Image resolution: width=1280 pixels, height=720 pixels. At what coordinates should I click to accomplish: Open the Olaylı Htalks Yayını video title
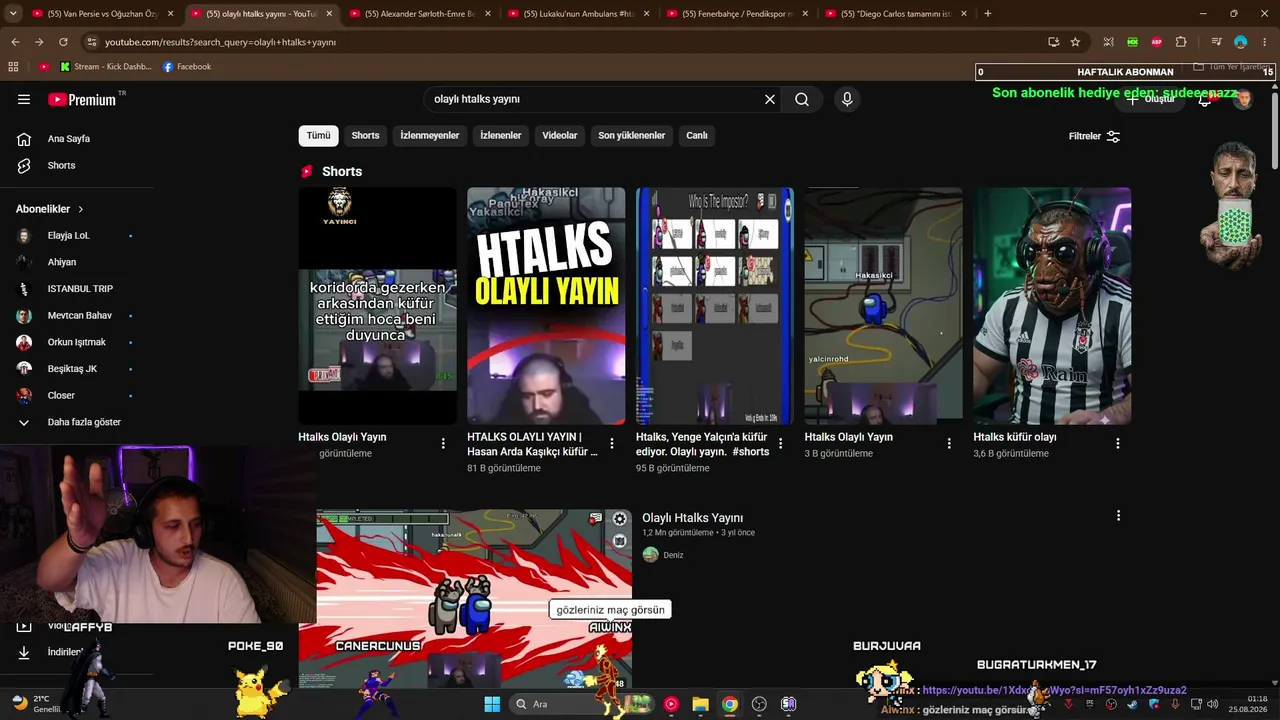point(692,518)
